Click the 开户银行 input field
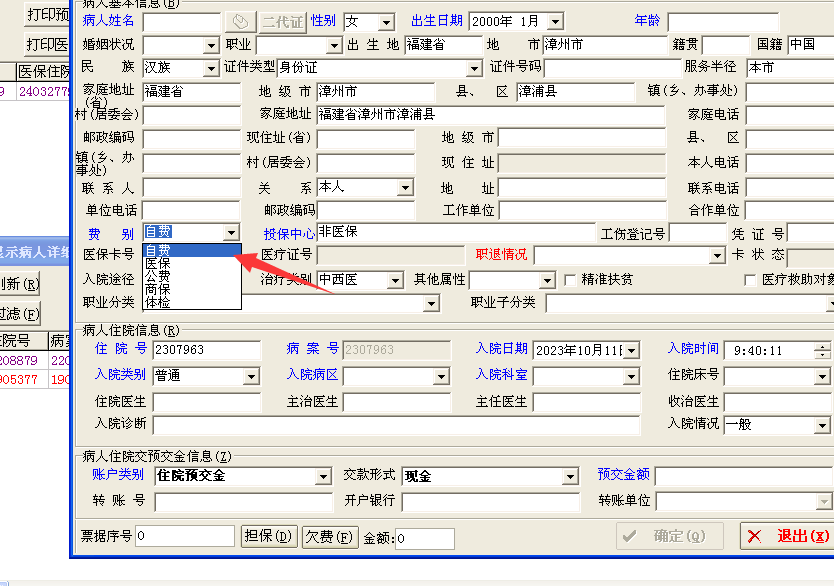The width and height of the screenshot is (834, 586). coord(491,501)
